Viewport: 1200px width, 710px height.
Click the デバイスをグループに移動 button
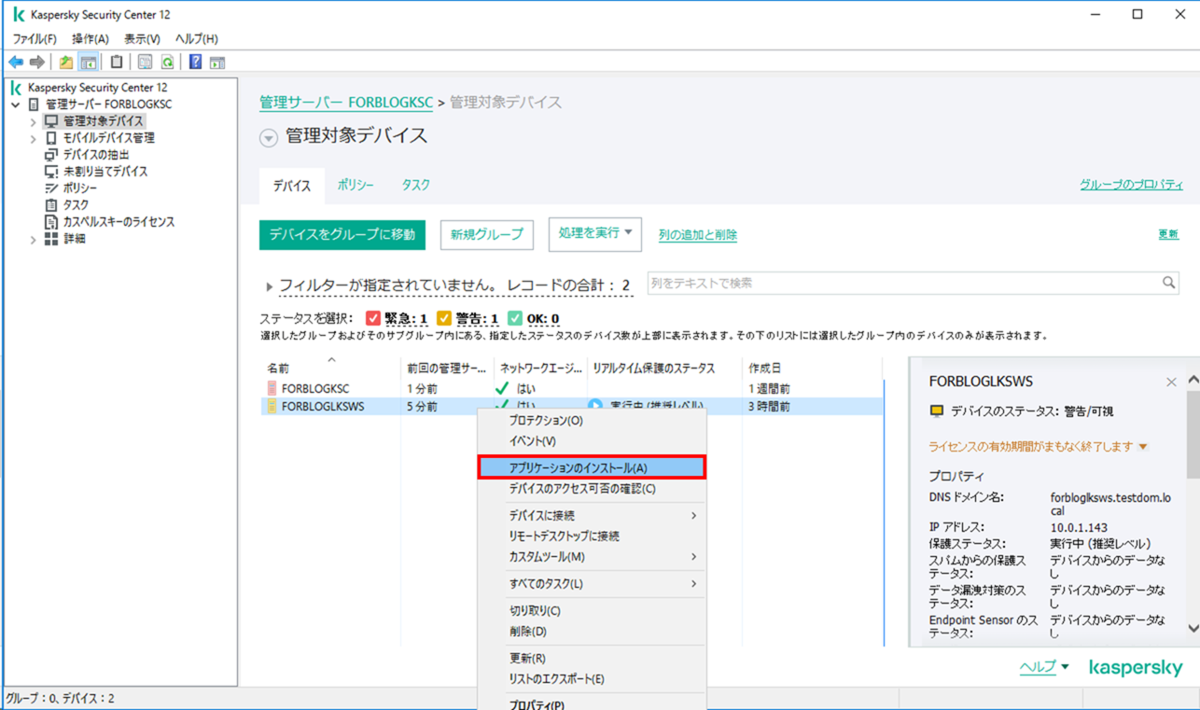click(342, 234)
